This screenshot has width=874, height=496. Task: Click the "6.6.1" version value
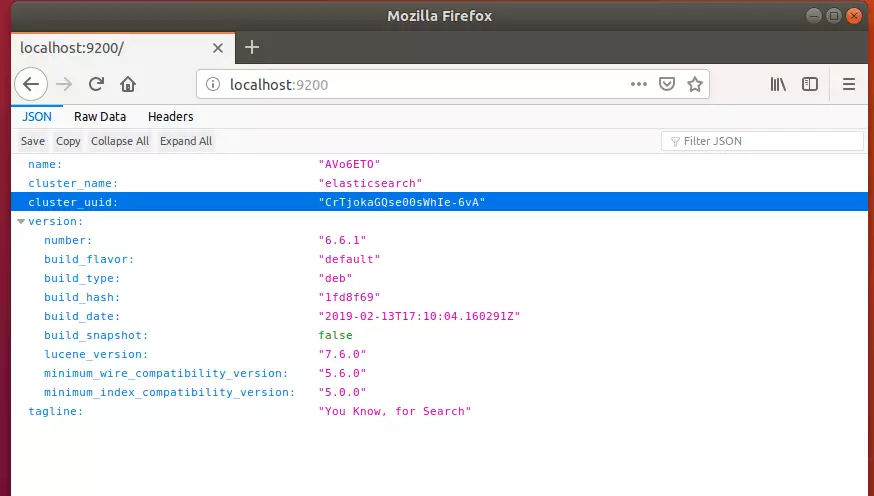342,240
